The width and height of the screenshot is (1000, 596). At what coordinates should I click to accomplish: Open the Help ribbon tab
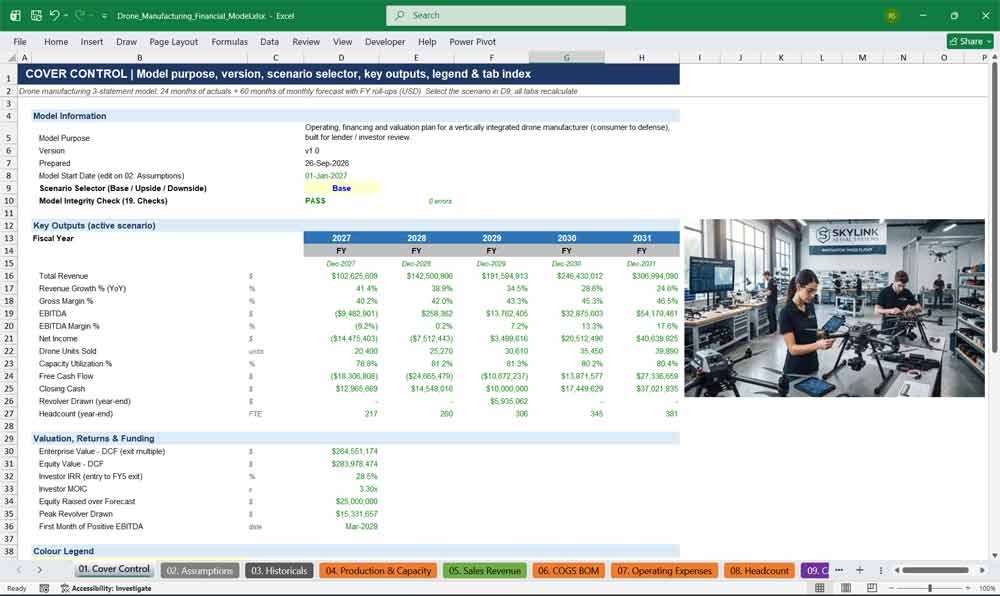point(427,41)
